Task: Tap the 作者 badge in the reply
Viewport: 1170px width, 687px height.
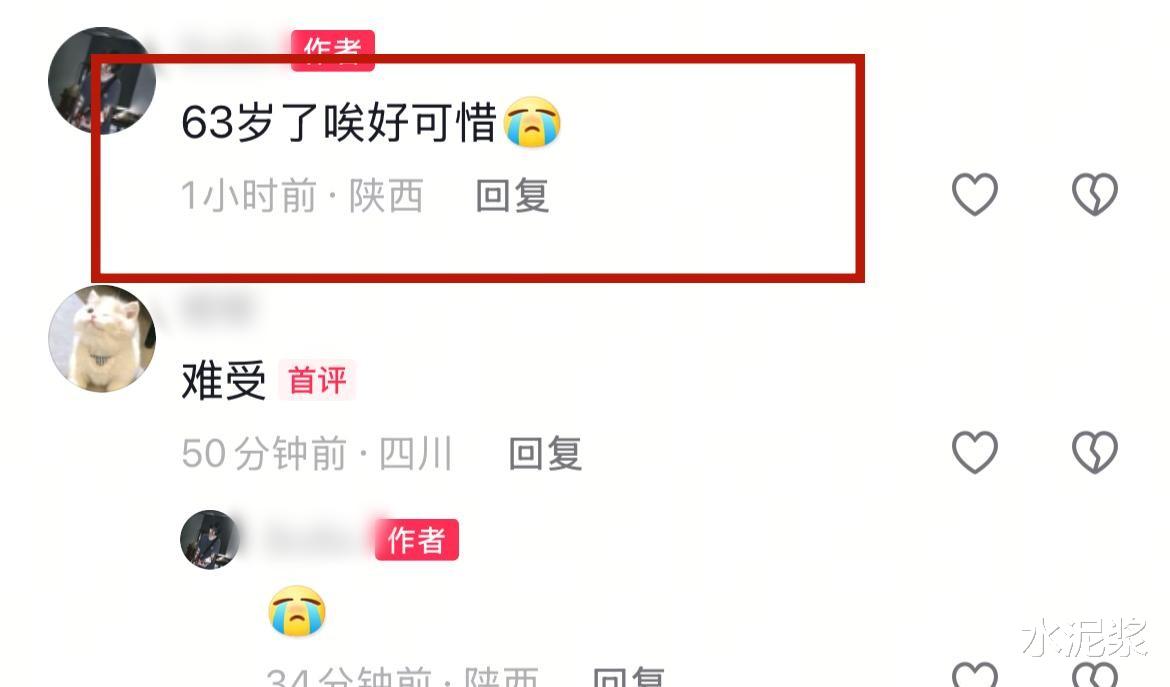Action: coord(416,540)
